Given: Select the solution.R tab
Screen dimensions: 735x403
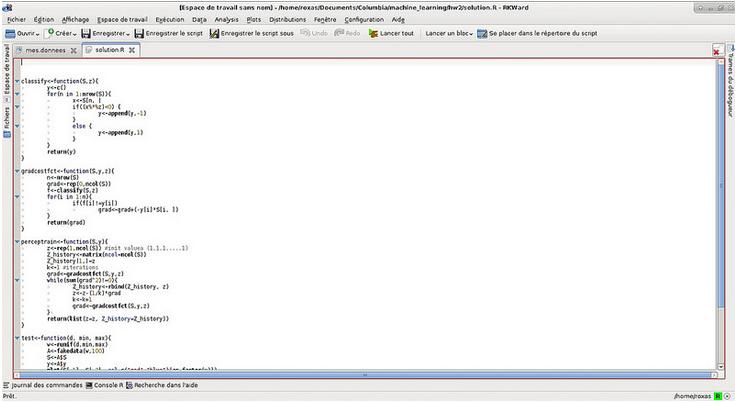Looking at the screenshot, I should [x=110, y=50].
